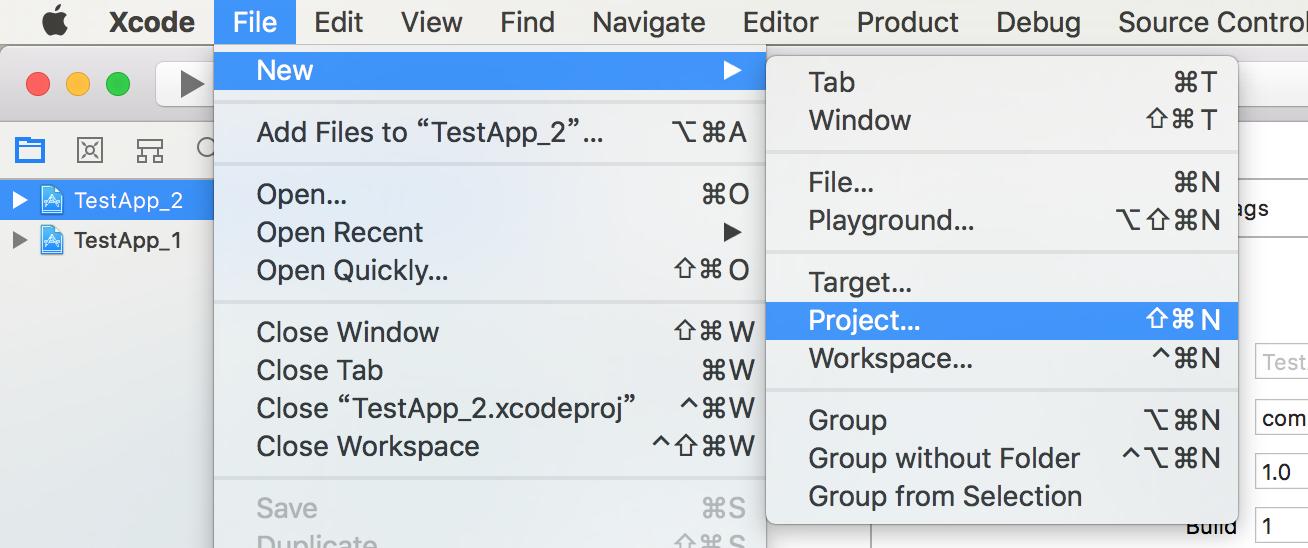
Task: Choose New Target…
Action: point(1002,282)
